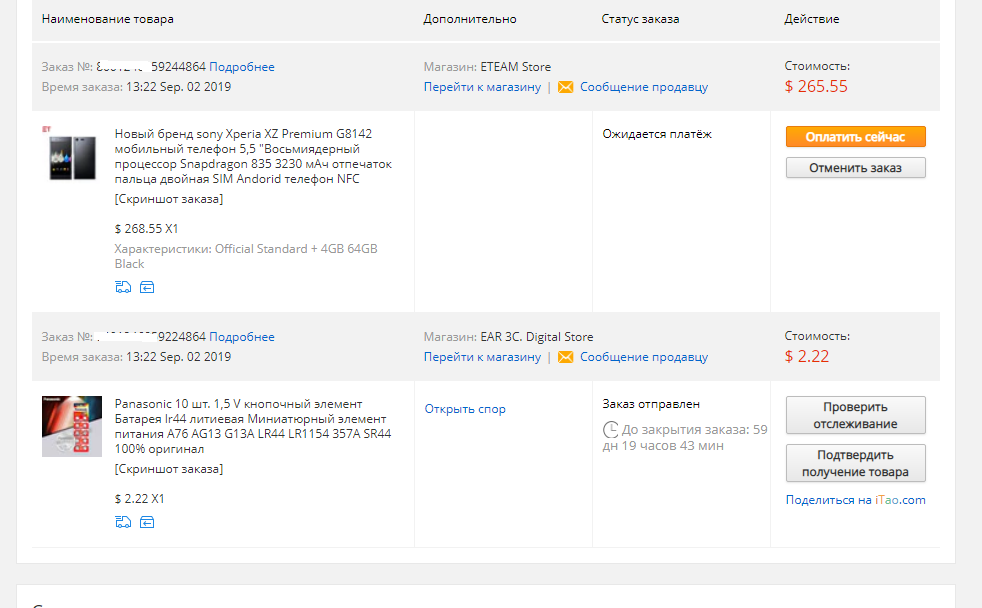Click order total '$ 2.22' in red
Screen dimensions: 982x608
tap(807, 356)
